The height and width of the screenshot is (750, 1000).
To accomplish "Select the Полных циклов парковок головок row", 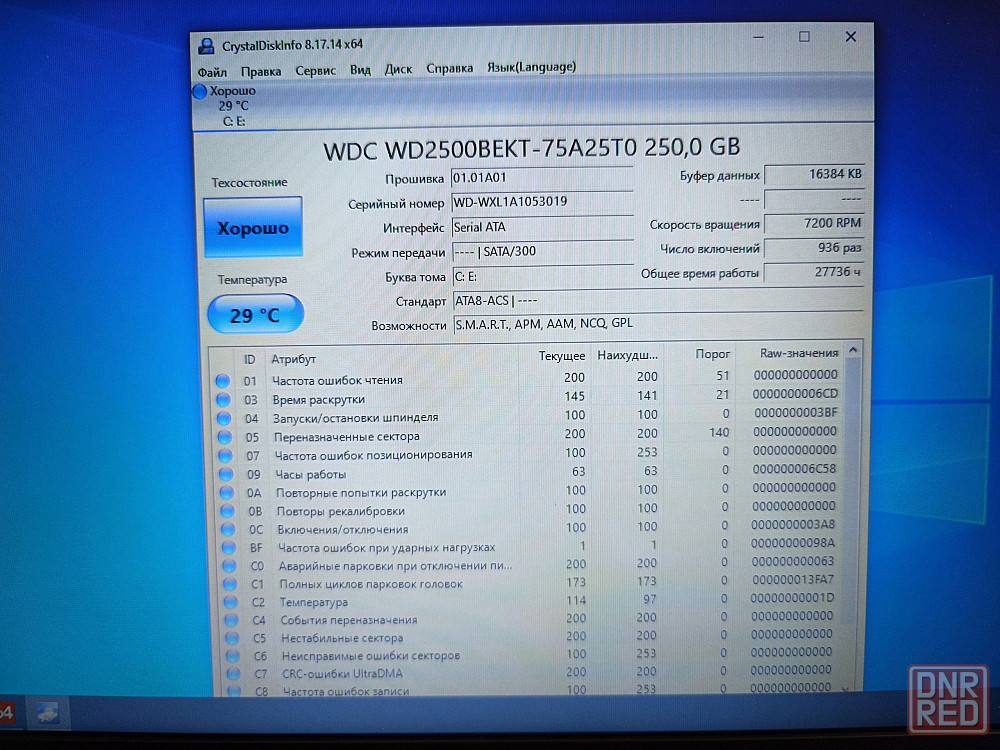I will [531, 582].
